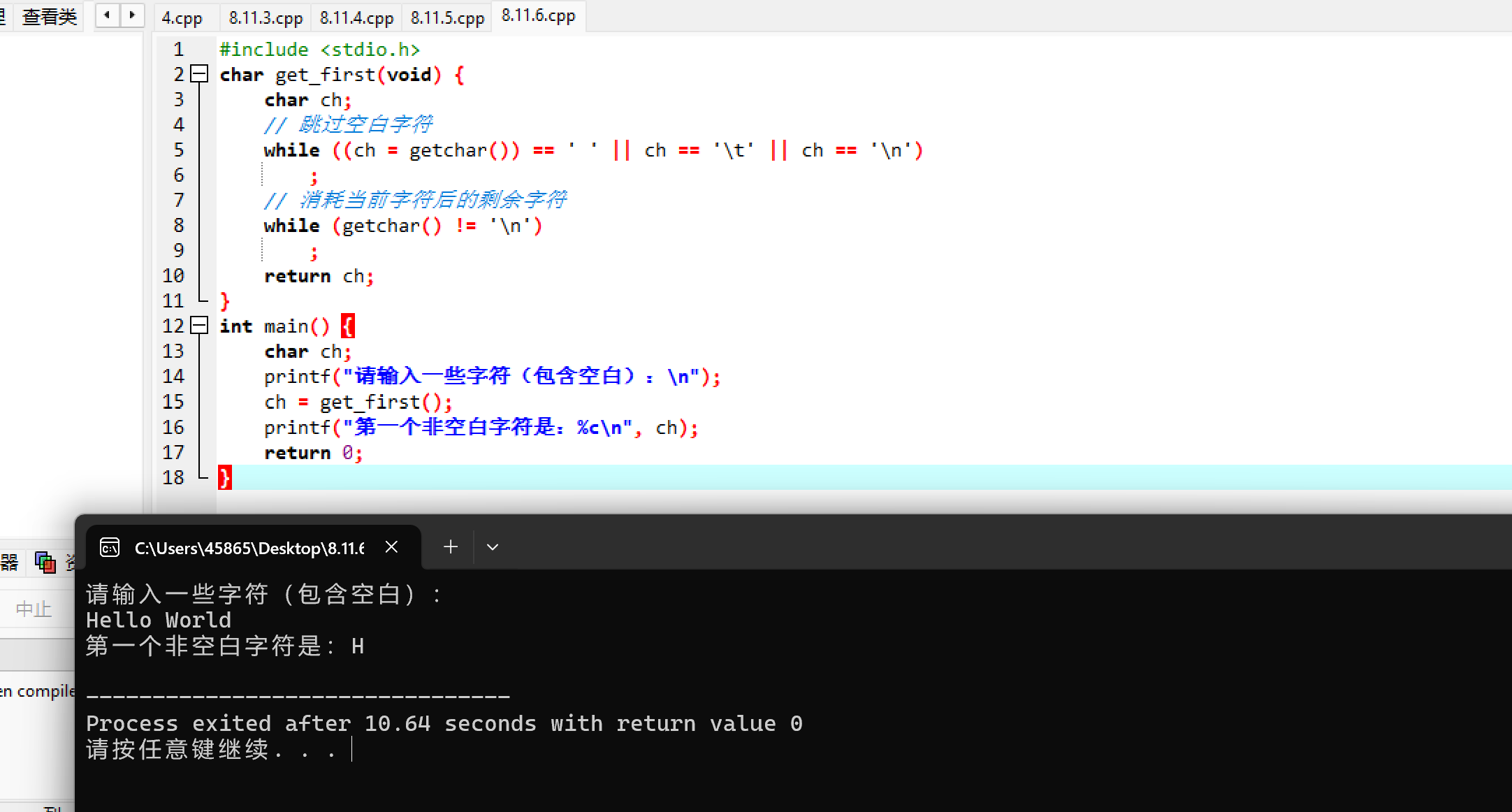Click the 中止 abort button
Image resolution: width=1512 pixels, height=812 pixels.
[x=34, y=609]
